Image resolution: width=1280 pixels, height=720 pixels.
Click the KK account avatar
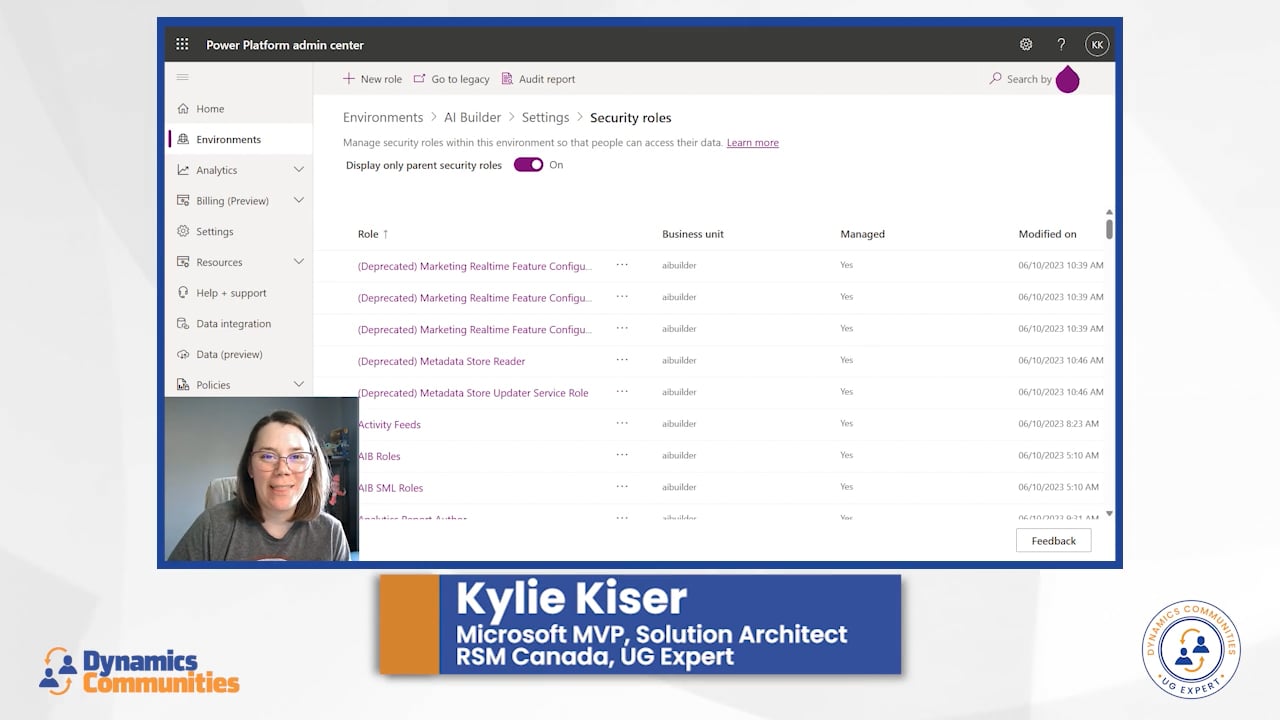(1097, 44)
